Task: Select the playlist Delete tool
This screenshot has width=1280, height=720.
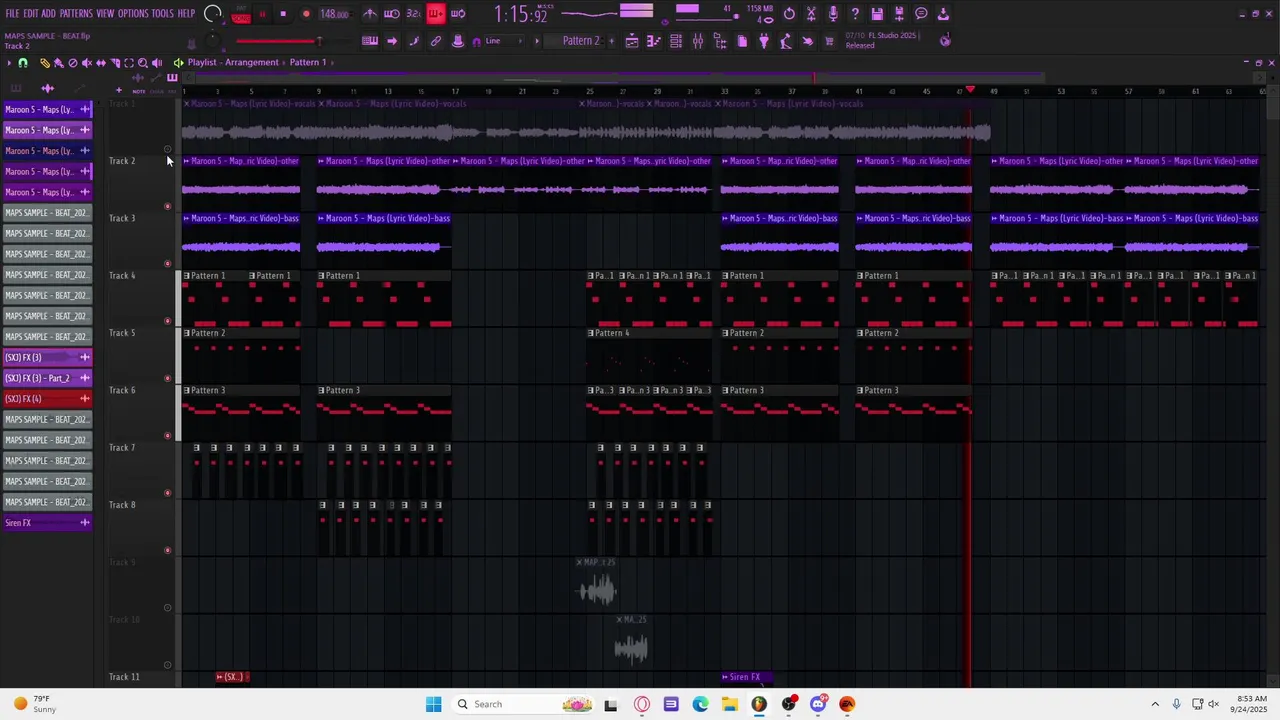Action: [x=73, y=63]
